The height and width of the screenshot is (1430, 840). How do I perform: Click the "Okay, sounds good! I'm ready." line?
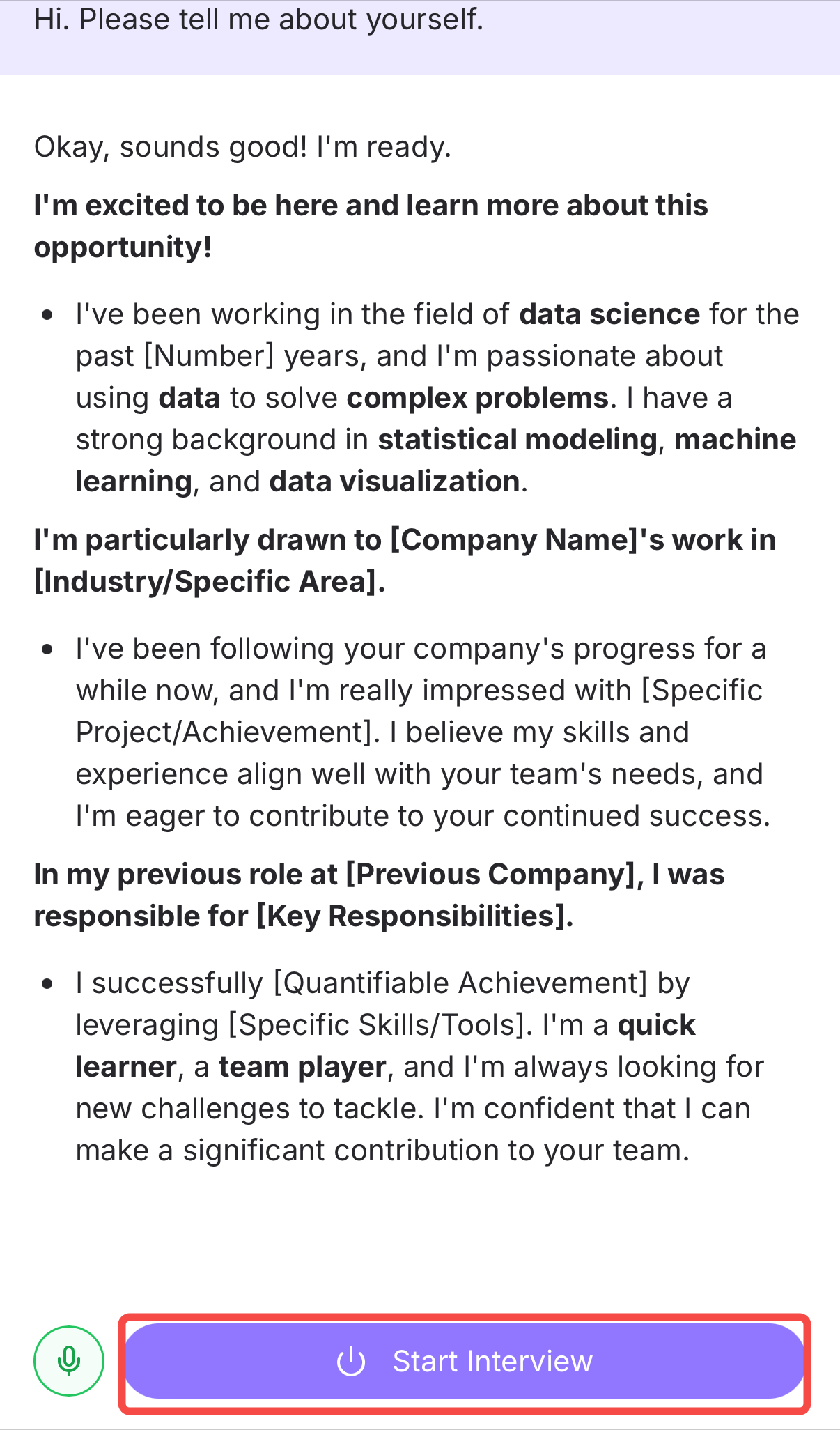coord(242,148)
